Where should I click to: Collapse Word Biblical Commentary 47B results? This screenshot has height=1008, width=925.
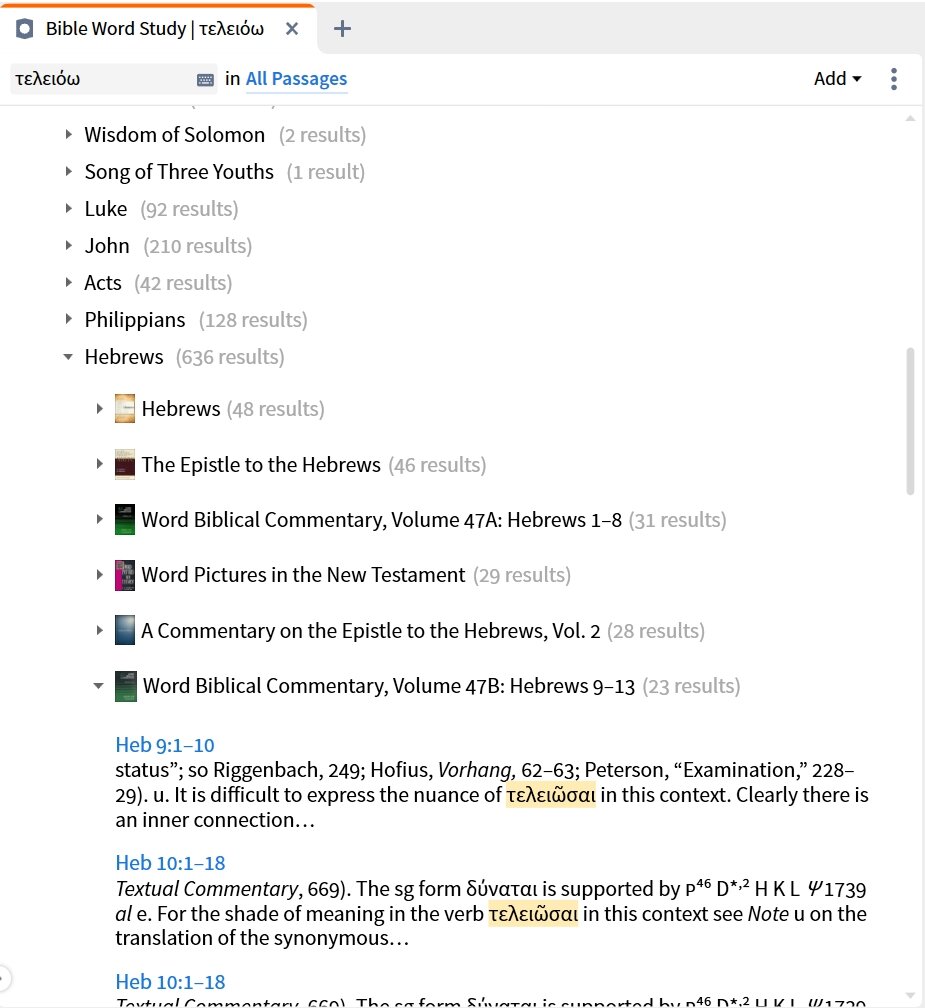click(x=98, y=686)
